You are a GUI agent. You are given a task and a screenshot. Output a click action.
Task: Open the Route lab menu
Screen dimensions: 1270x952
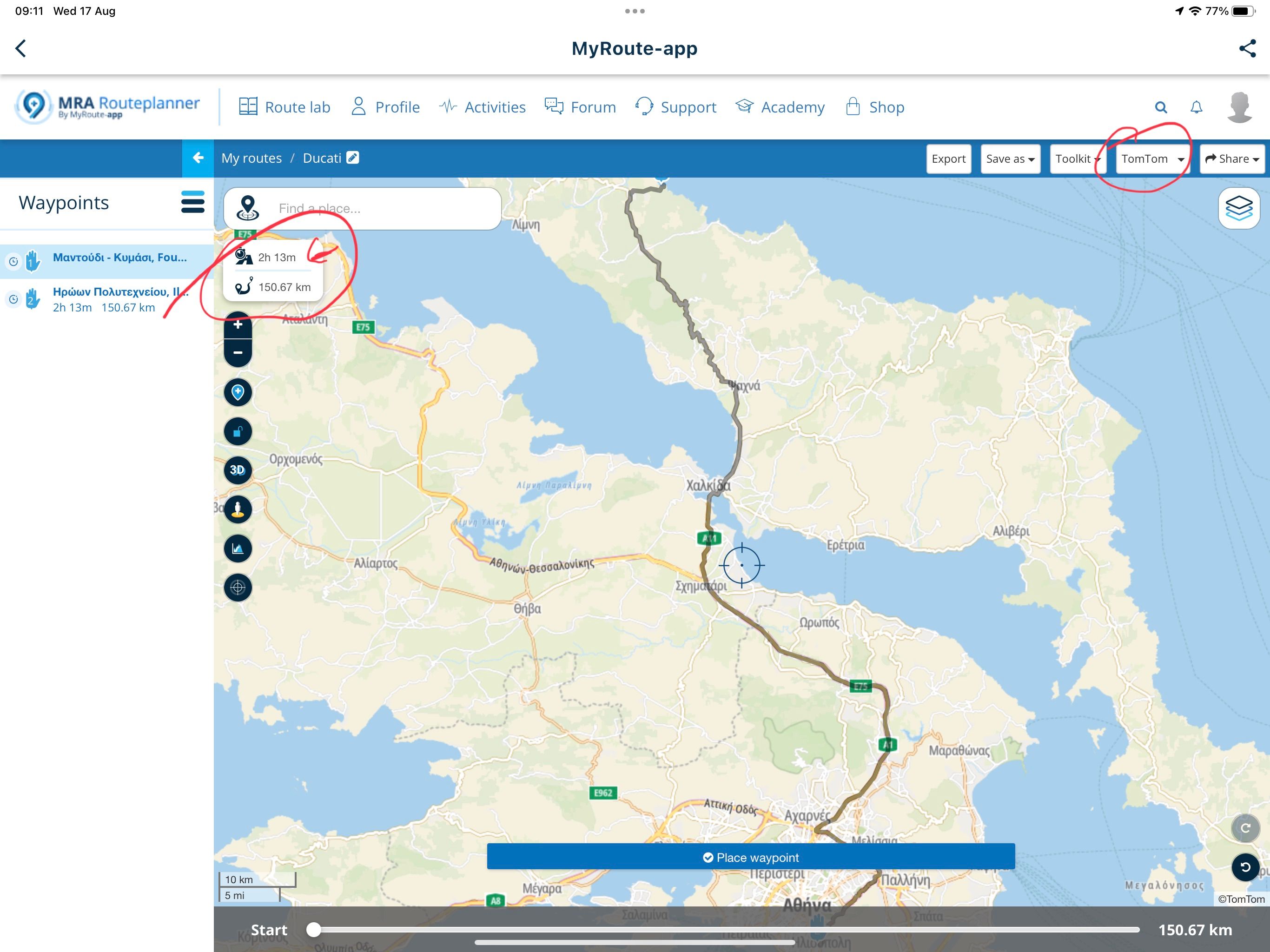pyautogui.click(x=284, y=107)
